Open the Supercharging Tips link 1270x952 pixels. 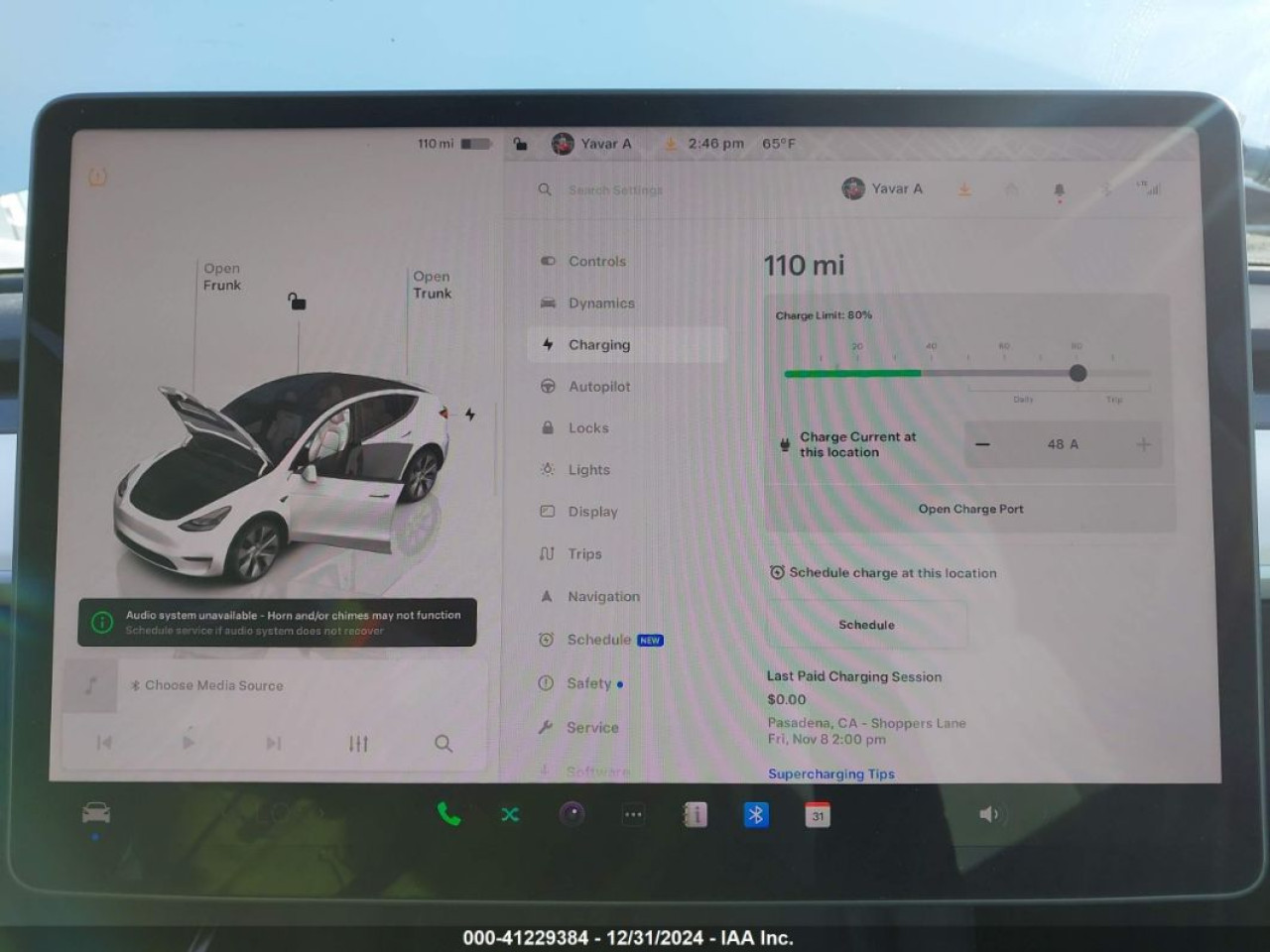click(830, 773)
